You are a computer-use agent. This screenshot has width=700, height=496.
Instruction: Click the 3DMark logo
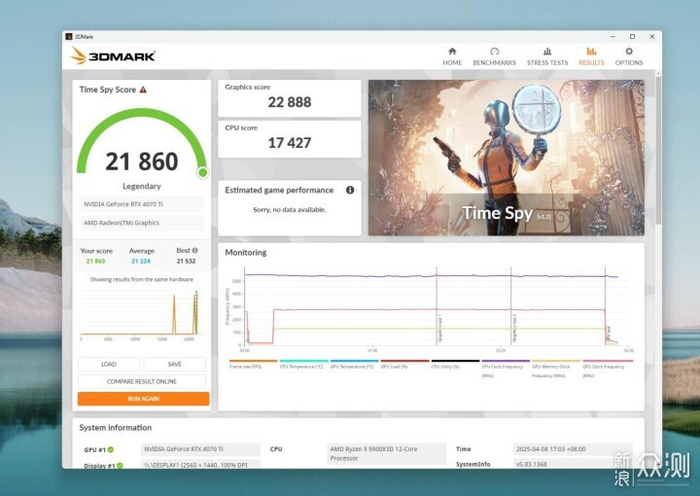(113, 56)
